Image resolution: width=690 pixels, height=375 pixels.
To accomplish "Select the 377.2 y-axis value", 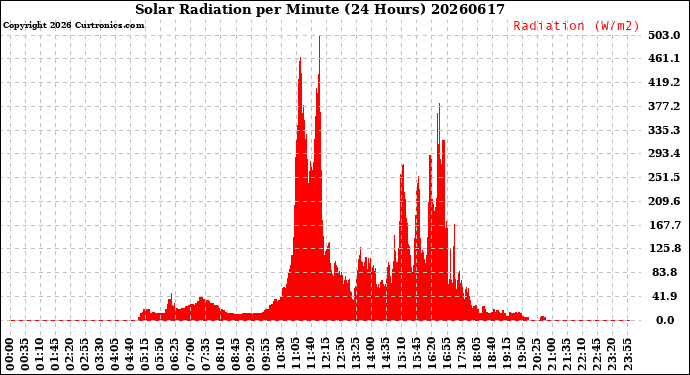I will (x=664, y=106).
